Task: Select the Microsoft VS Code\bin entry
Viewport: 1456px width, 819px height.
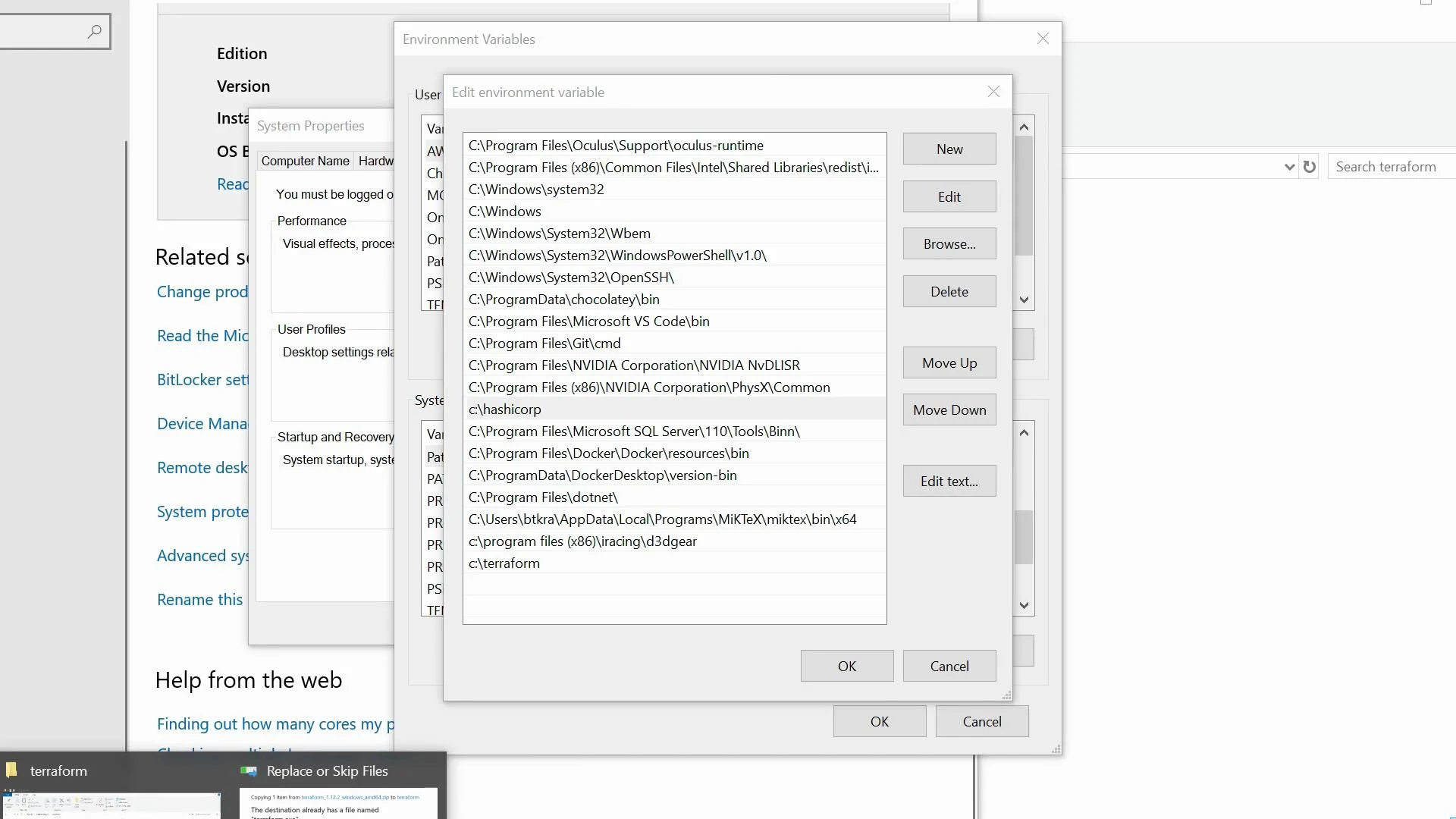Action: click(675, 322)
